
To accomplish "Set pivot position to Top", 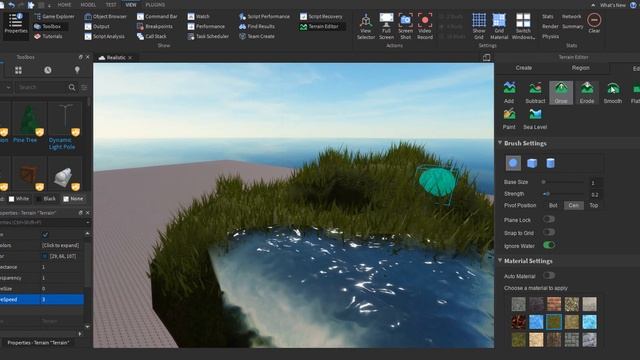I will click(x=593, y=205).
